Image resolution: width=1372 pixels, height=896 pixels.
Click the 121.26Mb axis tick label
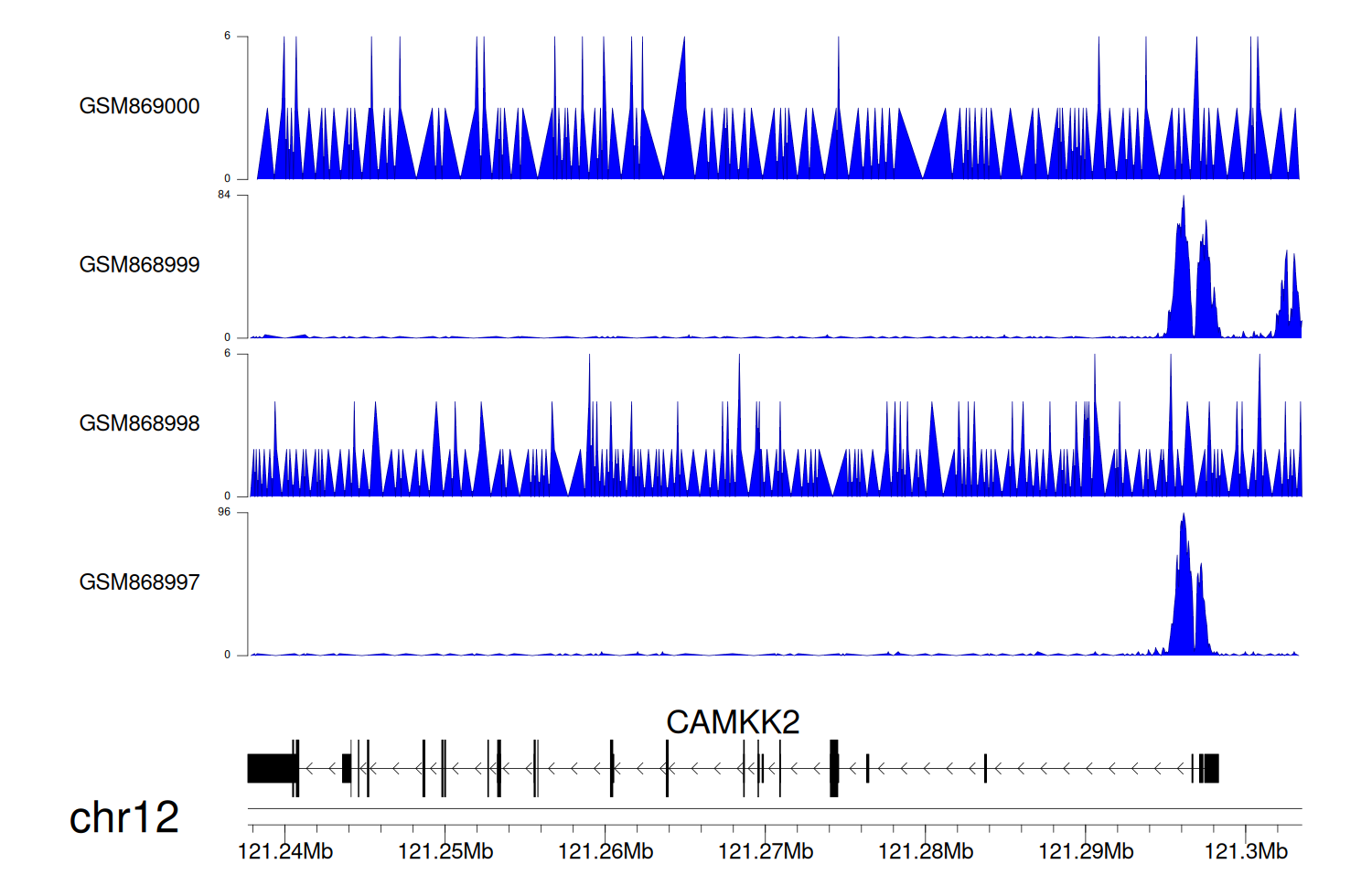(606, 852)
